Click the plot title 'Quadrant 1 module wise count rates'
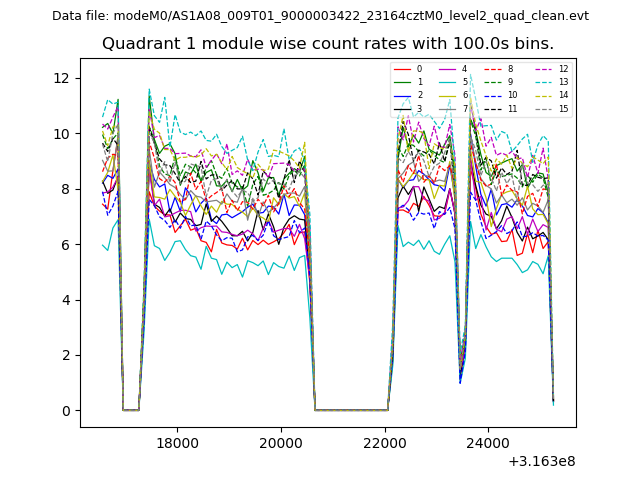The image size is (640, 480). point(327,44)
